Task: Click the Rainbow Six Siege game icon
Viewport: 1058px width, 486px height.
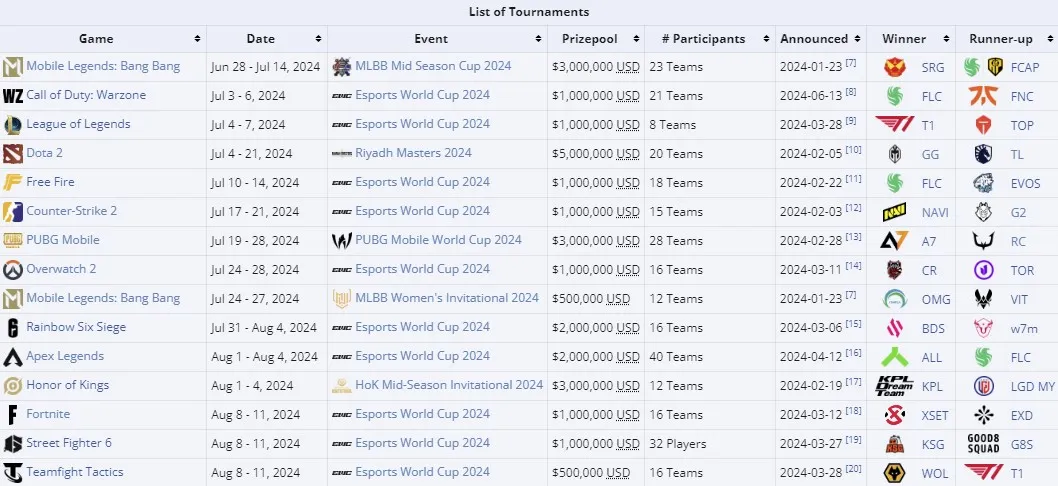Action: pyautogui.click(x=13, y=327)
